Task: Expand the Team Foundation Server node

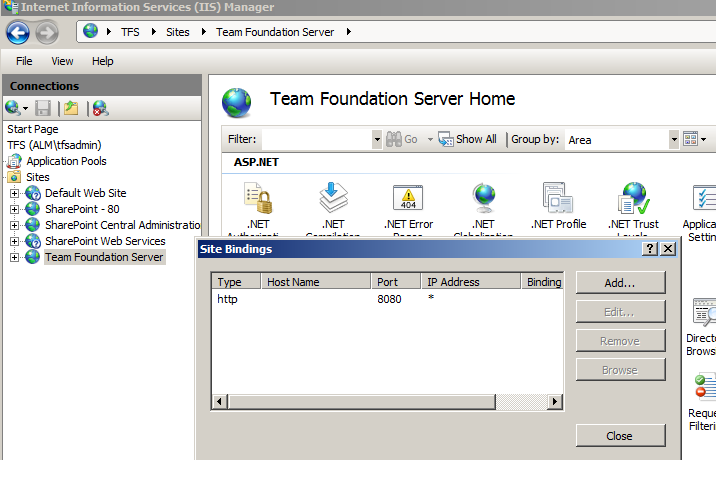Action: [14, 257]
